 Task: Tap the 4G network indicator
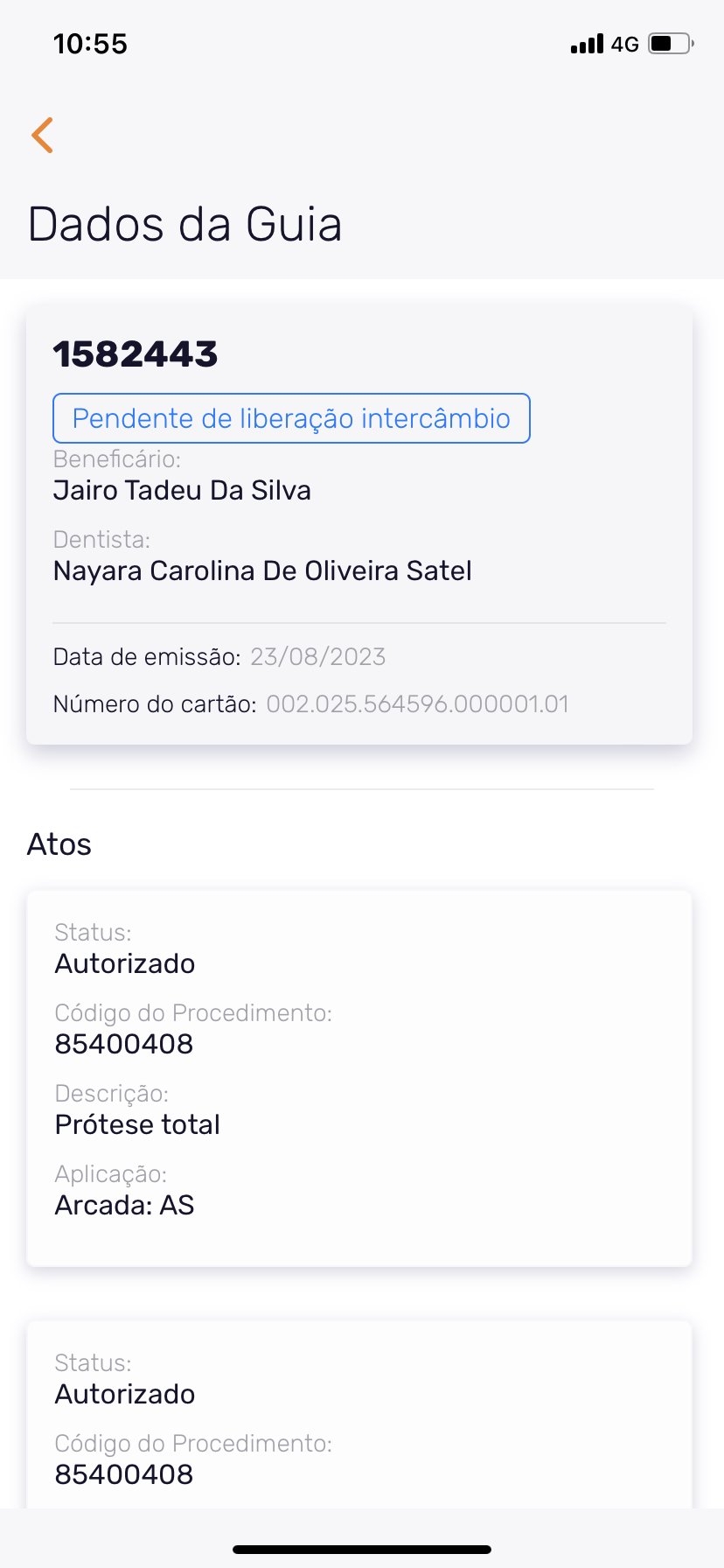(625, 45)
